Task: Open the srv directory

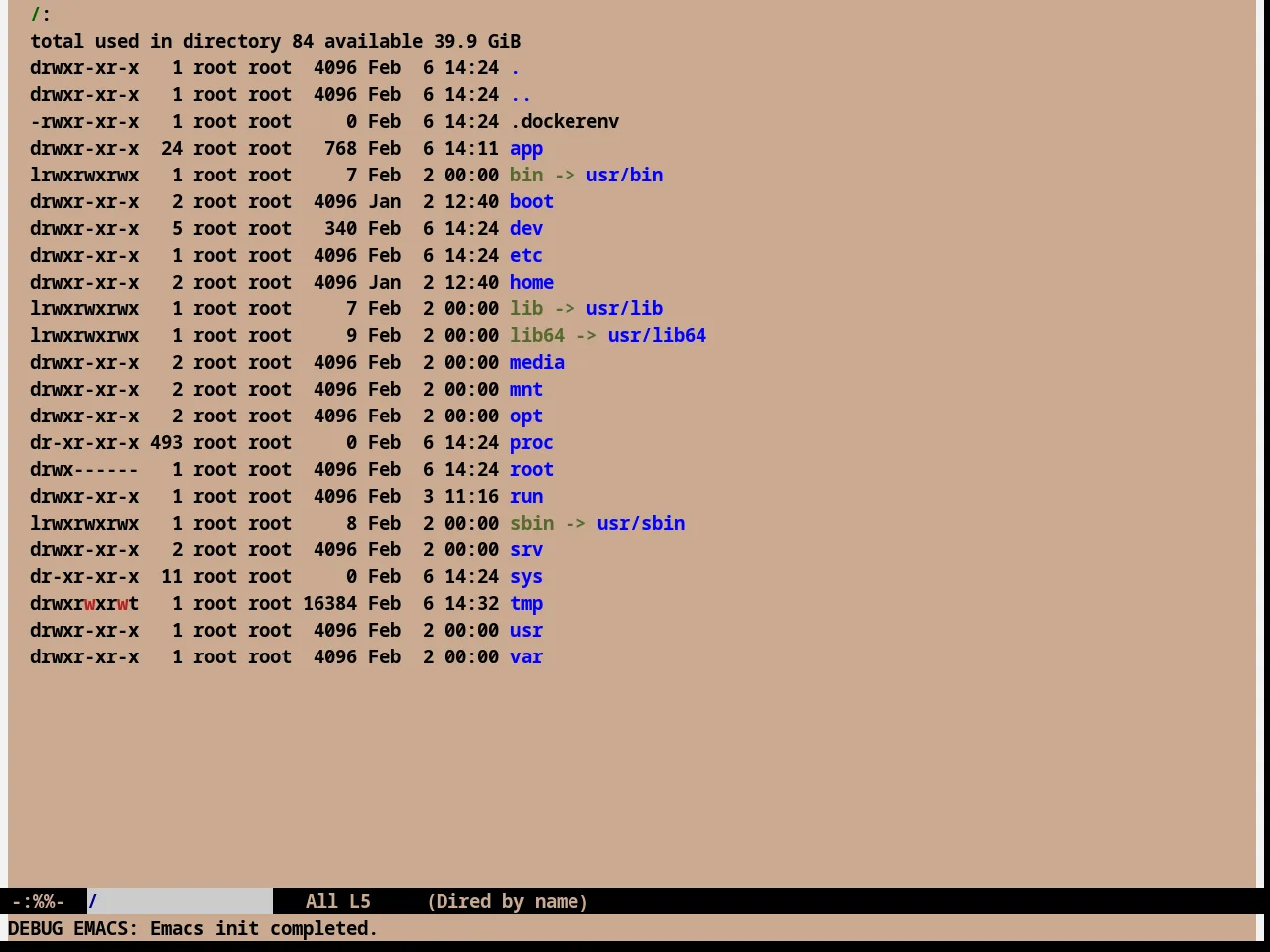Action: coord(526,550)
